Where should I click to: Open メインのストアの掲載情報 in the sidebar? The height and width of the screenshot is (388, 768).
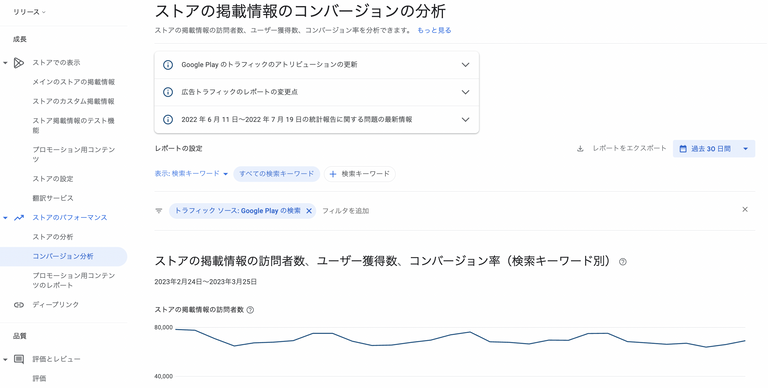[74, 82]
